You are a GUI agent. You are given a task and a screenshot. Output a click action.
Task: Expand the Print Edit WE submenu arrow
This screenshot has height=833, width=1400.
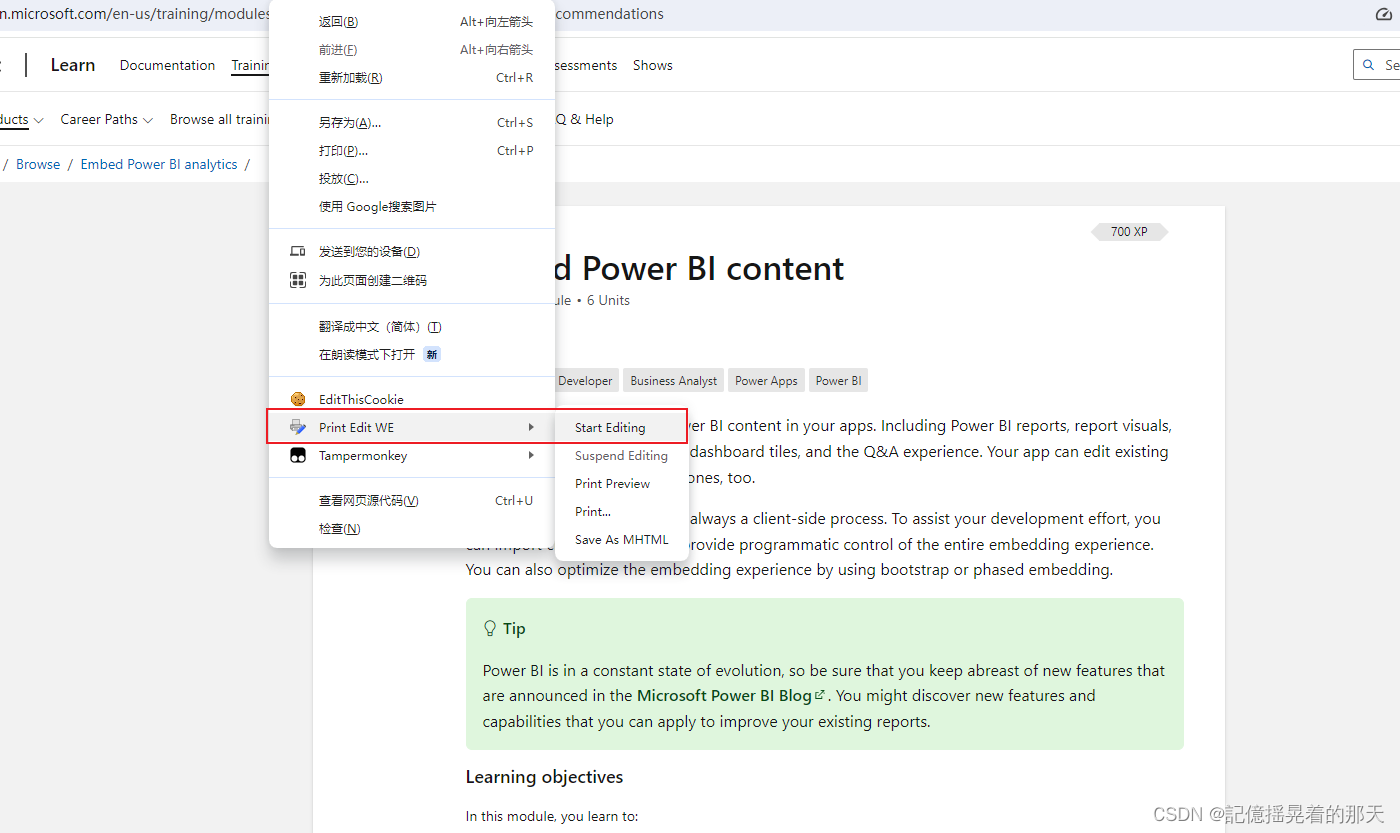pyautogui.click(x=531, y=427)
